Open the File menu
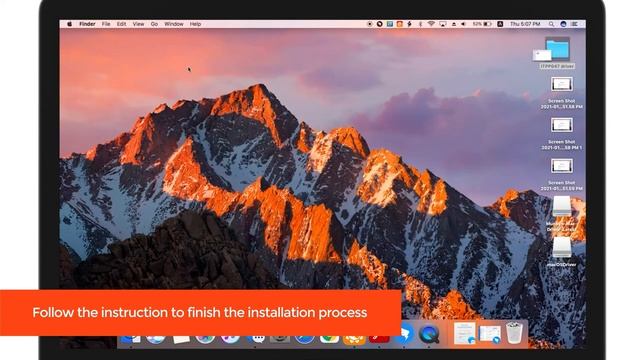 click(106, 24)
